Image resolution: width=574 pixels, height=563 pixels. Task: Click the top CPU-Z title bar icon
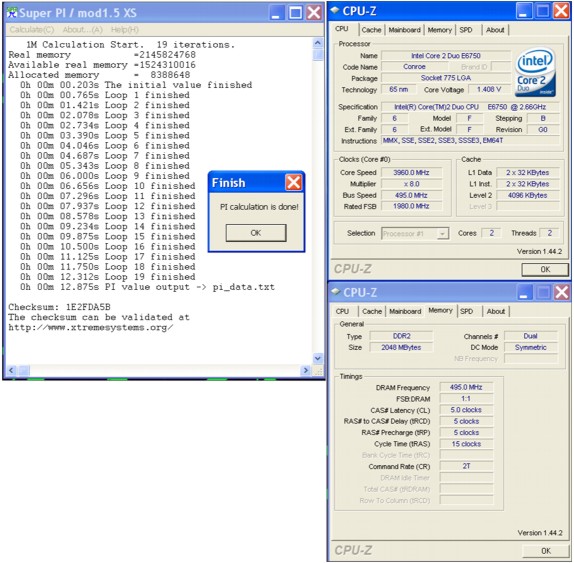pos(335,11)
